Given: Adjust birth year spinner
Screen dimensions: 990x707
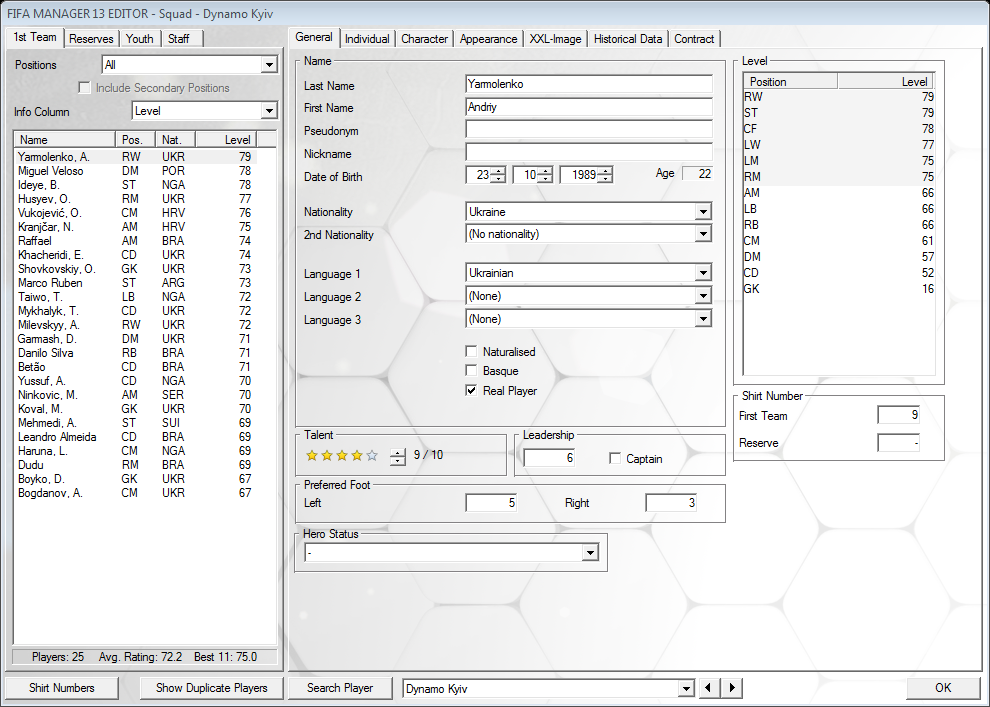Looking at the screenshot, I should (x=605, y=175).
